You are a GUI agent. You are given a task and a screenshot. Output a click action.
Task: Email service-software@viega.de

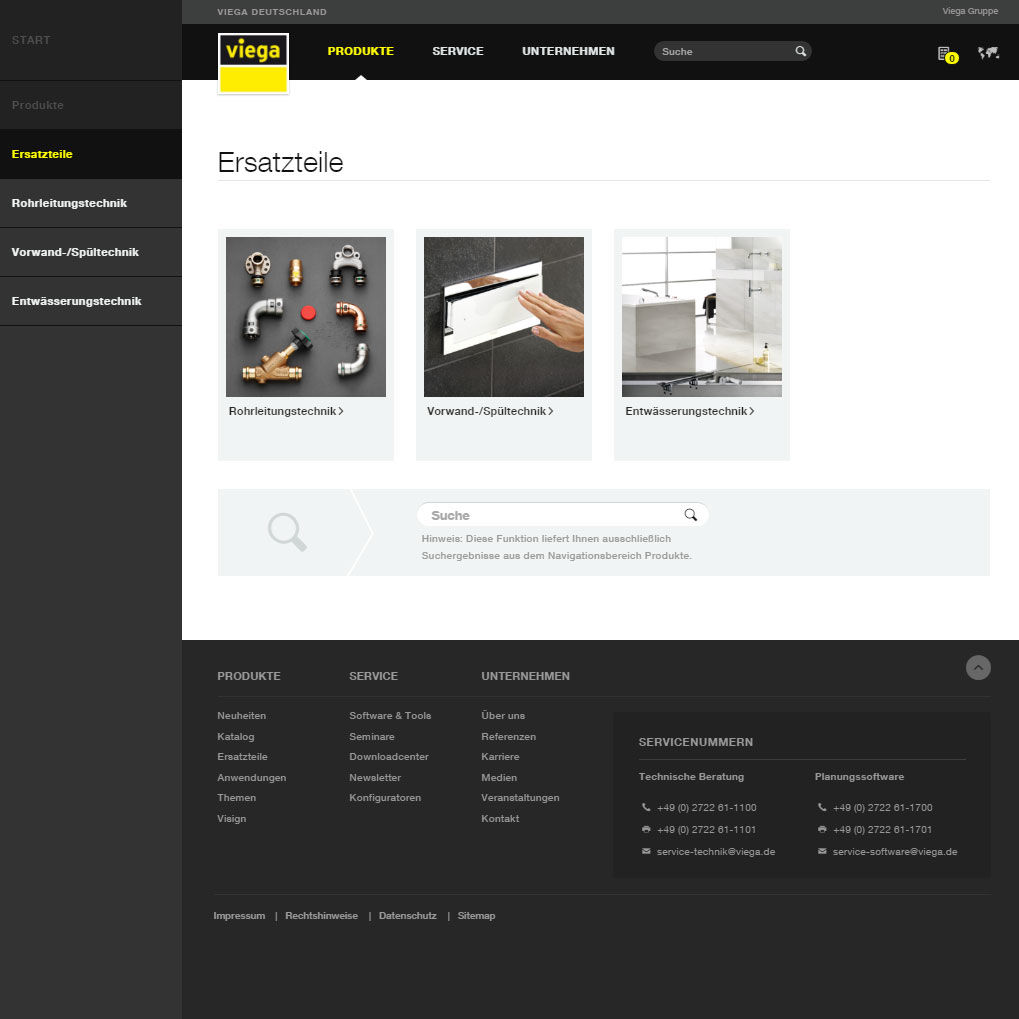(895, 851)
